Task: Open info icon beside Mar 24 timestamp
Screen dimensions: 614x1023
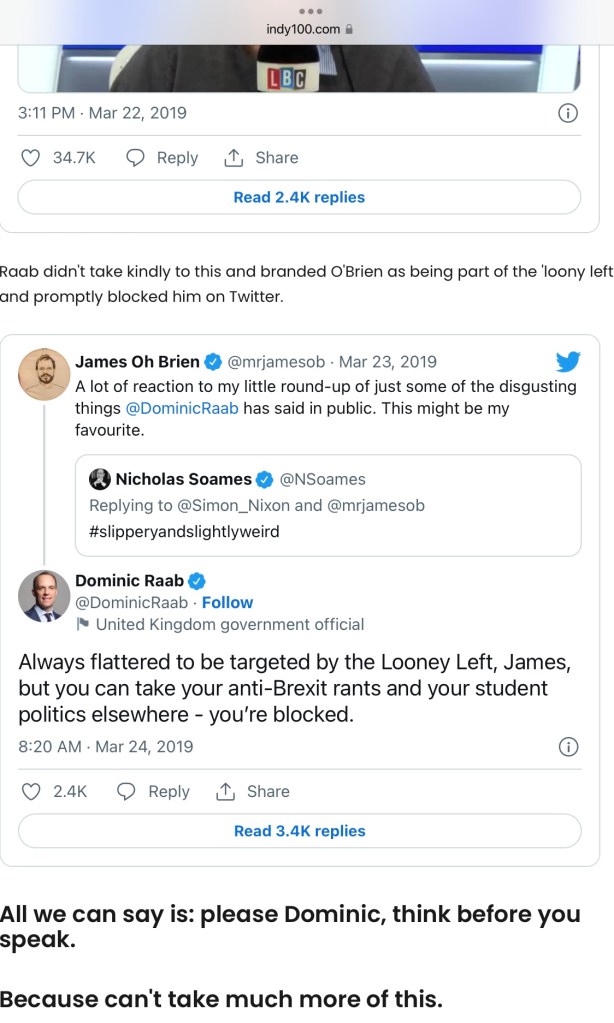Action: [x=567, y=747]
